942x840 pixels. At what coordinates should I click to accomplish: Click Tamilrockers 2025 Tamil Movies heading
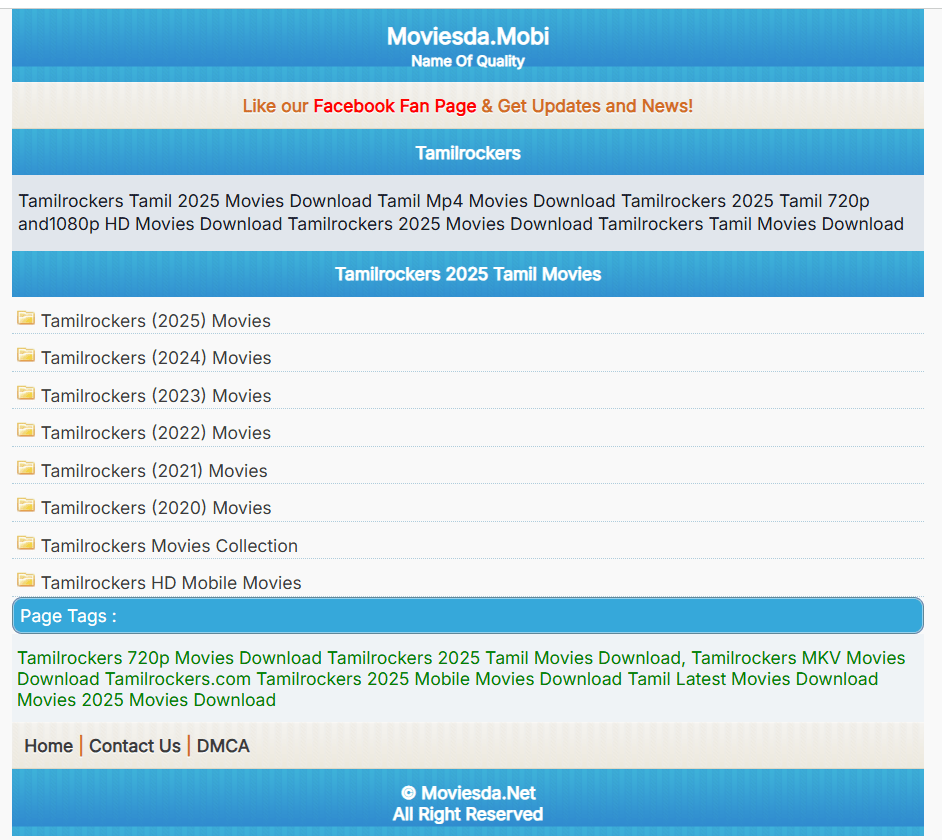[468, 274]
